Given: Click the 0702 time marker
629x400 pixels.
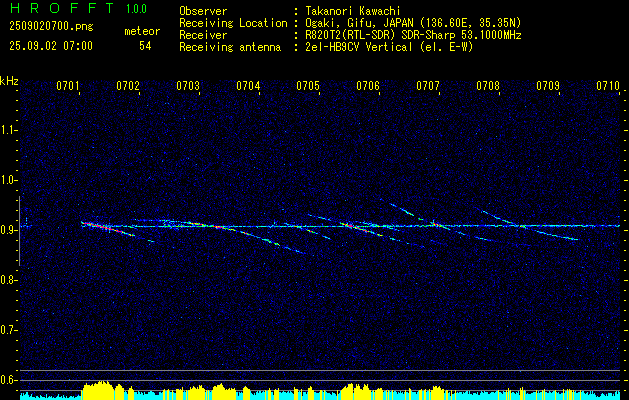Looking at the screenshot, I should (x=128, y=86).
